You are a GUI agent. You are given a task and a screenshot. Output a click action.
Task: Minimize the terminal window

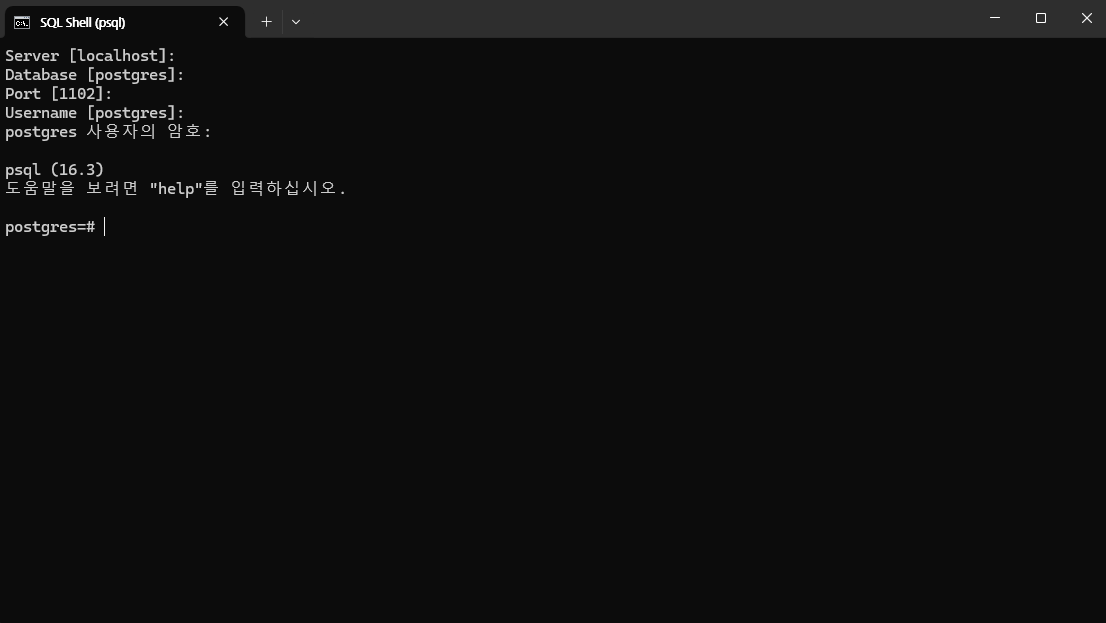coord(995,18)
